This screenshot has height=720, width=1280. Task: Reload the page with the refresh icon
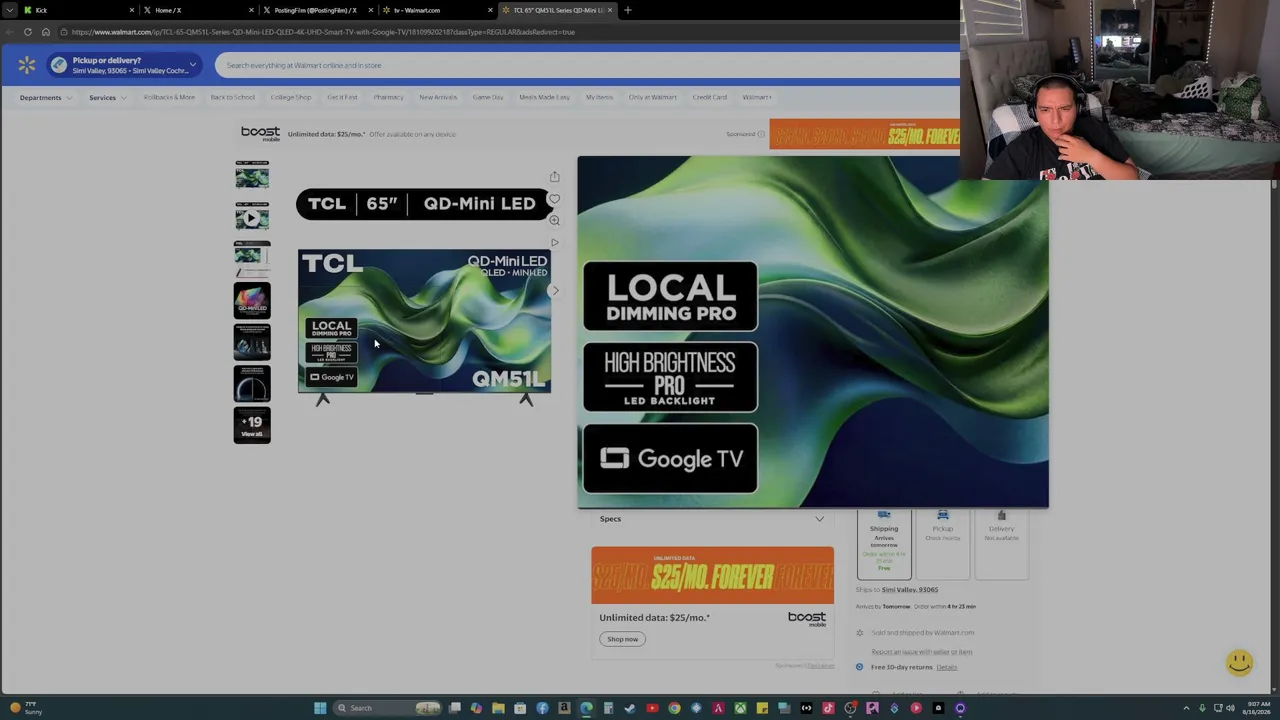[28, 32]
